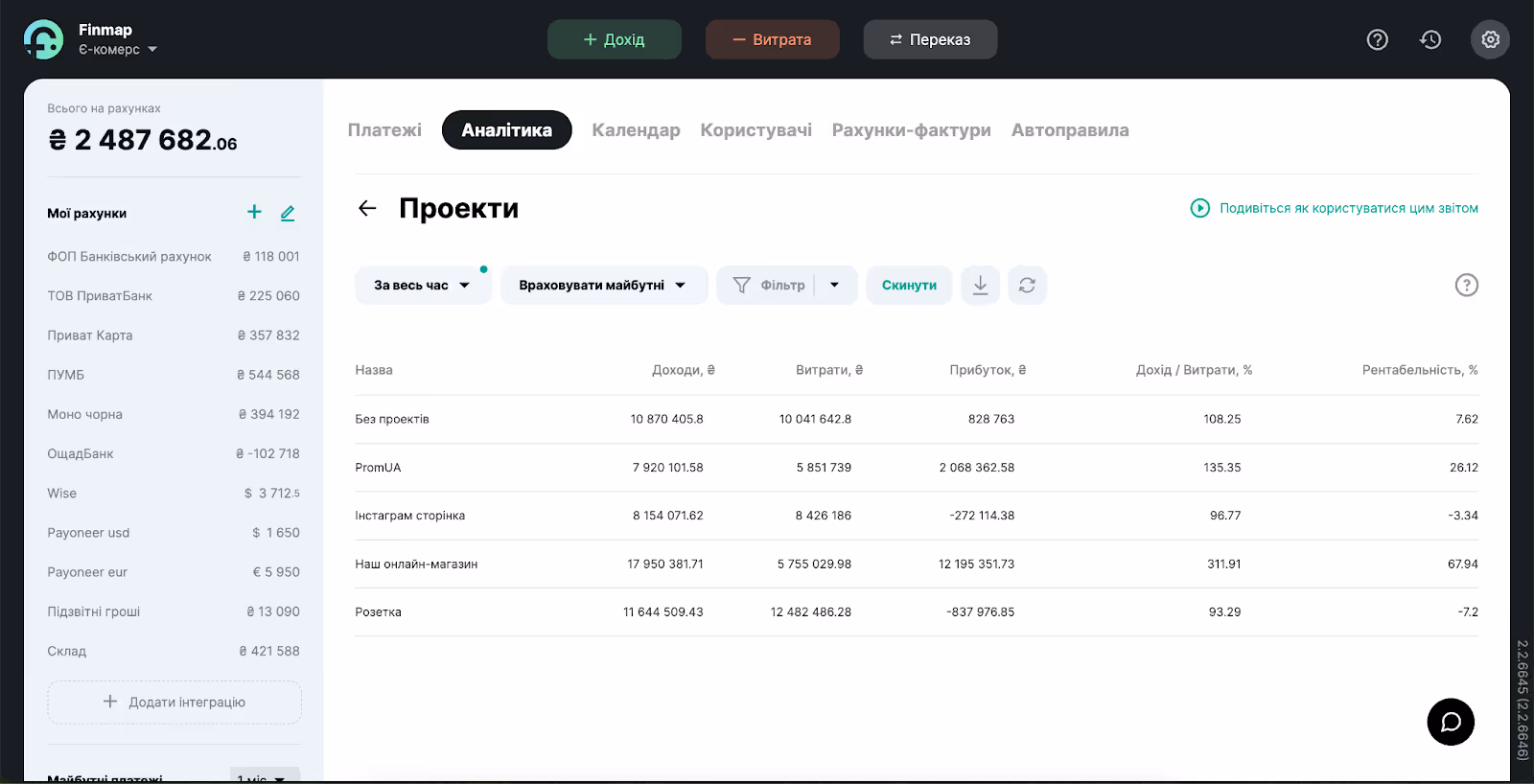Select Wise account

pyautogui.click(x=174, y=493)
